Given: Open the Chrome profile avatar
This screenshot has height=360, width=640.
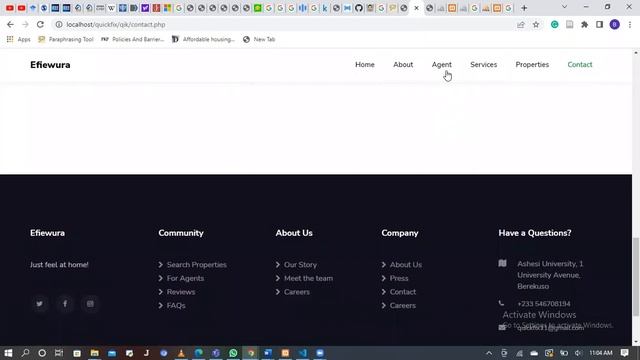Looking at the screenshot, I should pyautogui.click(x=615, y=24).
